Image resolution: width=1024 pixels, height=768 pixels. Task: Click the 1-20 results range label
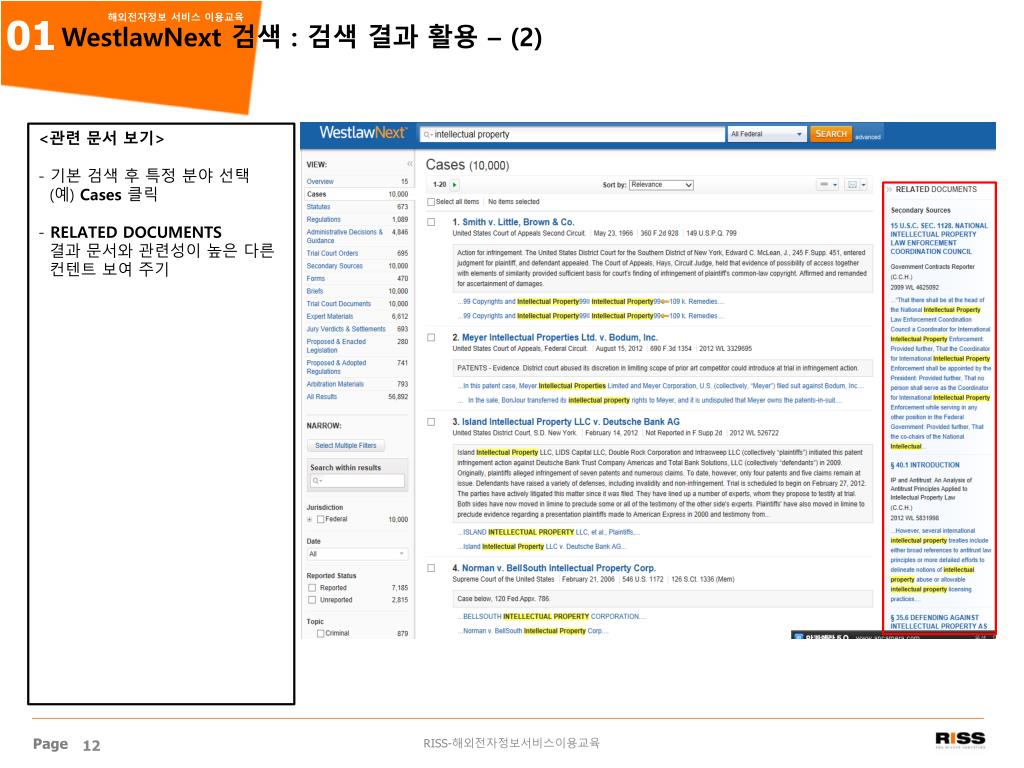point(440,185)
